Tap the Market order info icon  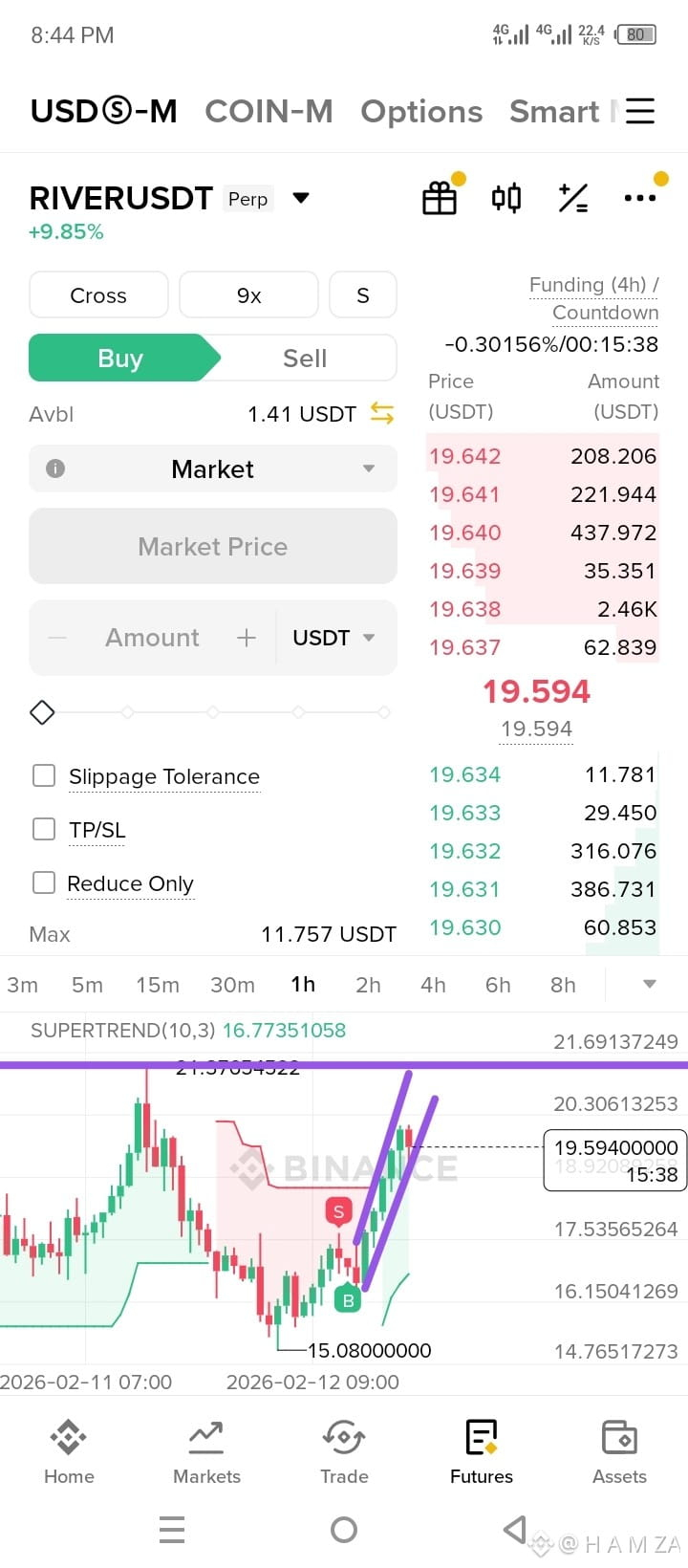(x=55, y=468)
